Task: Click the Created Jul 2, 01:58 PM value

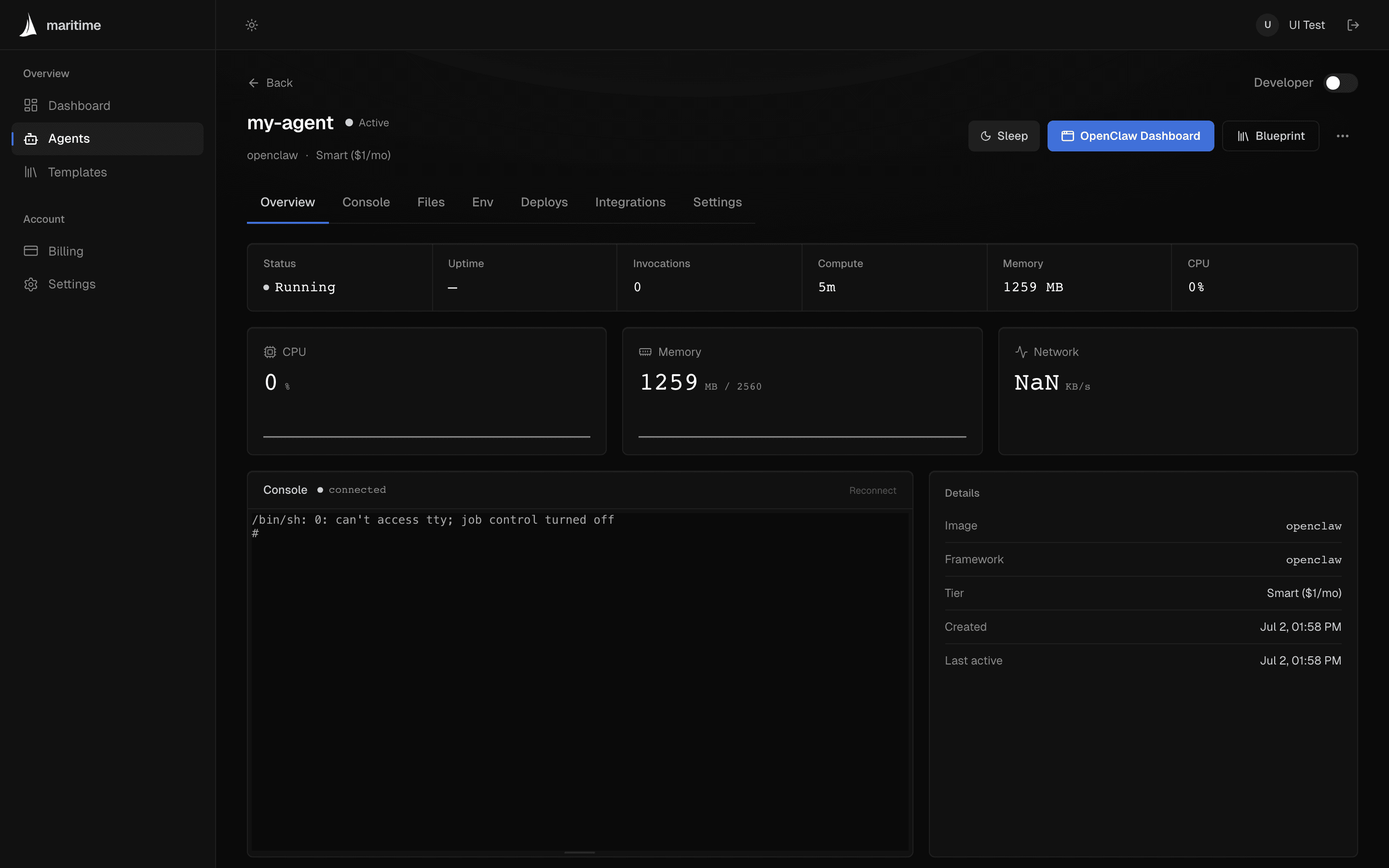Action: click(x=1301, y=627)
